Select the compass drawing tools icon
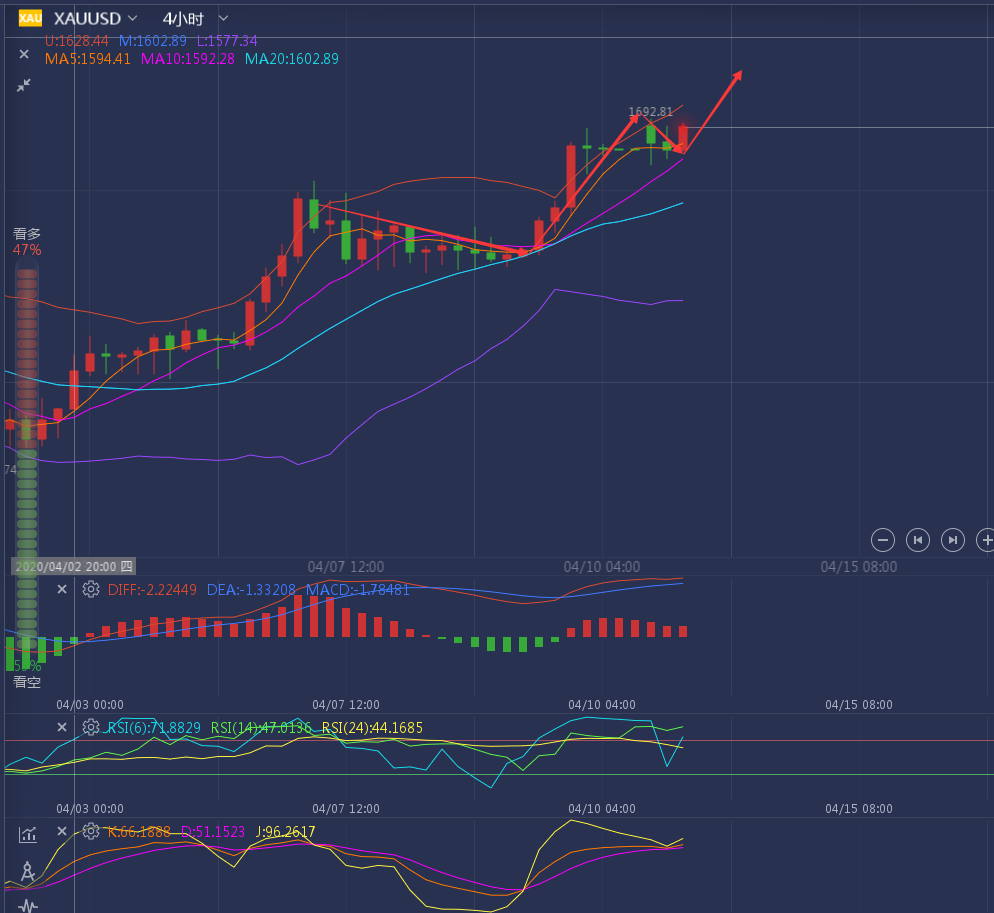 pos(27,872)
